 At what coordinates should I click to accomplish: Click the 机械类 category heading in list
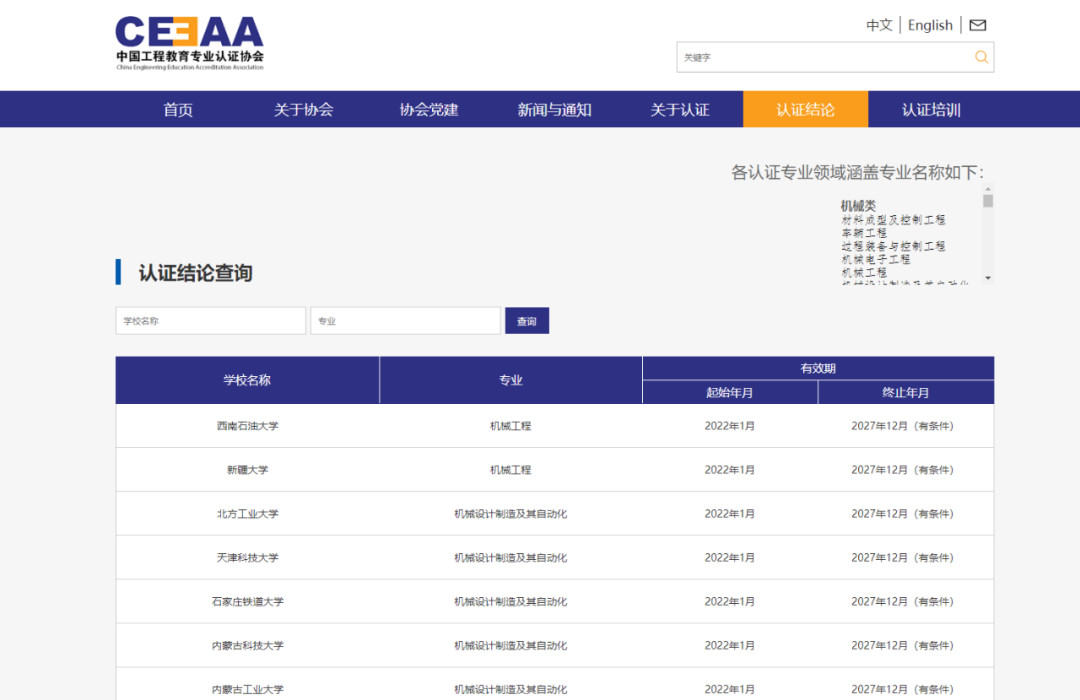pyautogui.click(x=858, y=206)
